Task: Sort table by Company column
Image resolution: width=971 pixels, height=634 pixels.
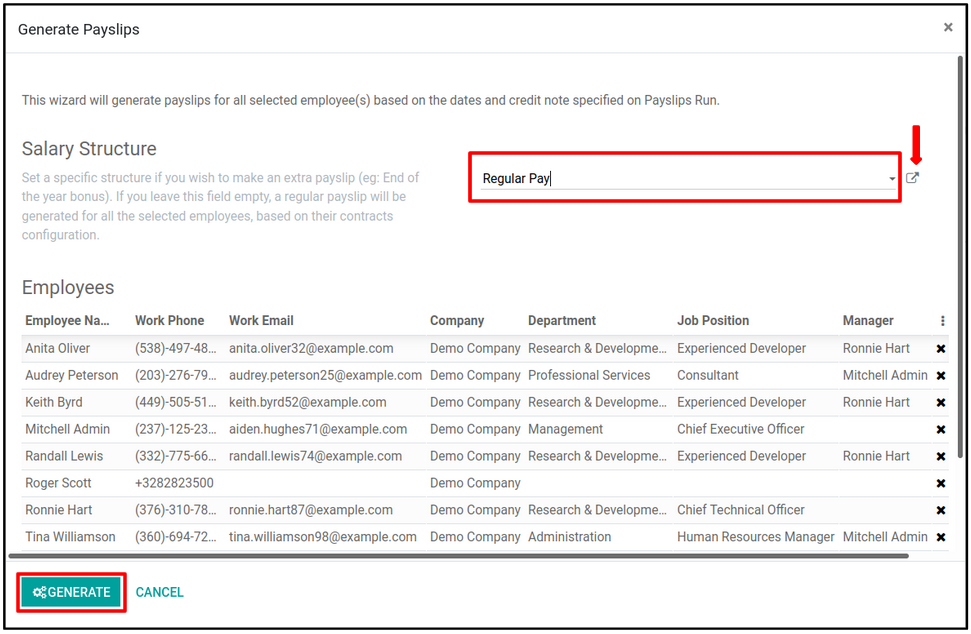Action: click(457, 321)
